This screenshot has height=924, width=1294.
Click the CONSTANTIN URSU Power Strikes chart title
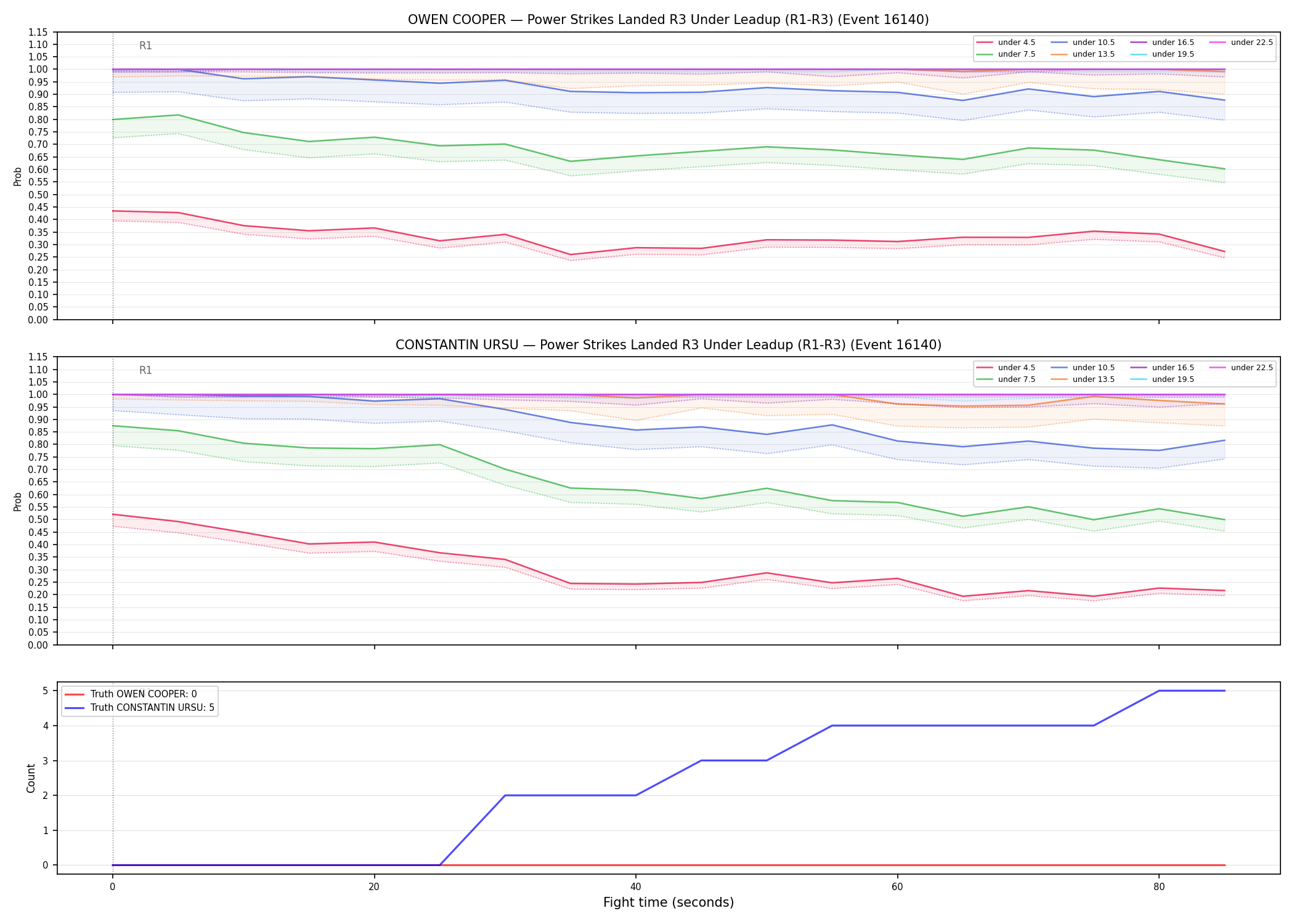pyautogui.click(x=668, y=345)
